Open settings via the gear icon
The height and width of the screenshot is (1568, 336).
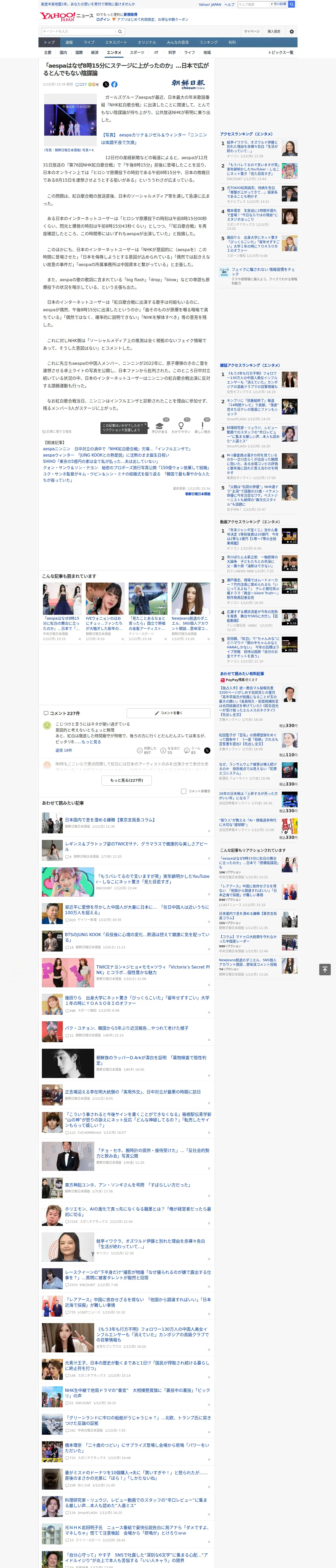pos(292,32)
